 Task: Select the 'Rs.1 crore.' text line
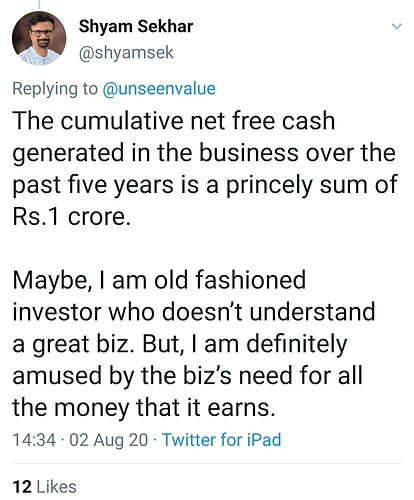tap(71, 217)
